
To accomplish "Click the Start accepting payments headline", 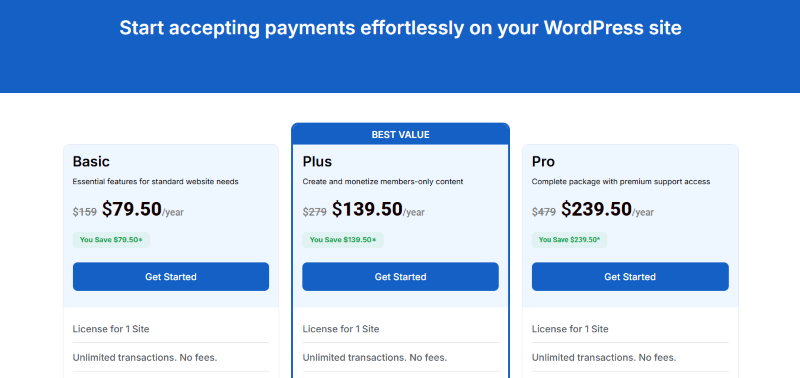I will pyautogui.click(x=401, y=28).
